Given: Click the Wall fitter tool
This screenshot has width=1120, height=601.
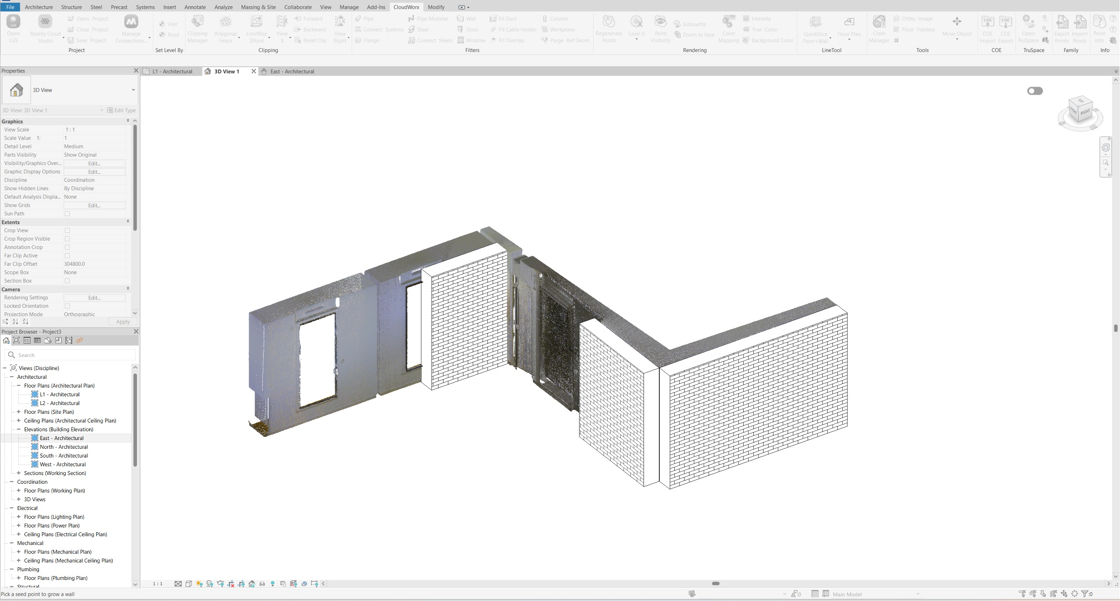Looking at the screenshot, I should [x=467, y=19].
